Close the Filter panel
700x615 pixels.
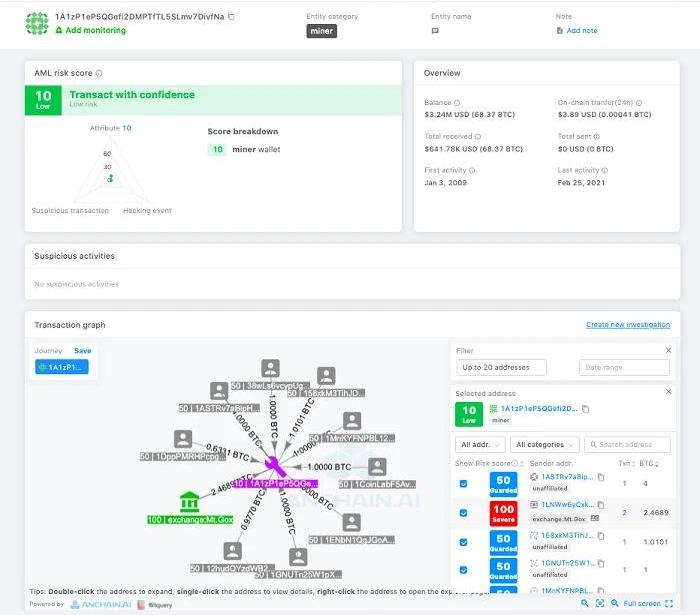[x=669, y=350]
